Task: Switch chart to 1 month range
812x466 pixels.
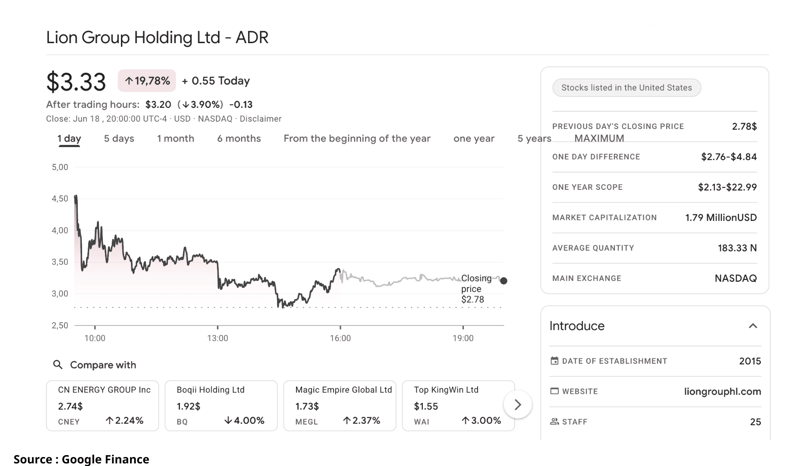Action: (176, 138)
